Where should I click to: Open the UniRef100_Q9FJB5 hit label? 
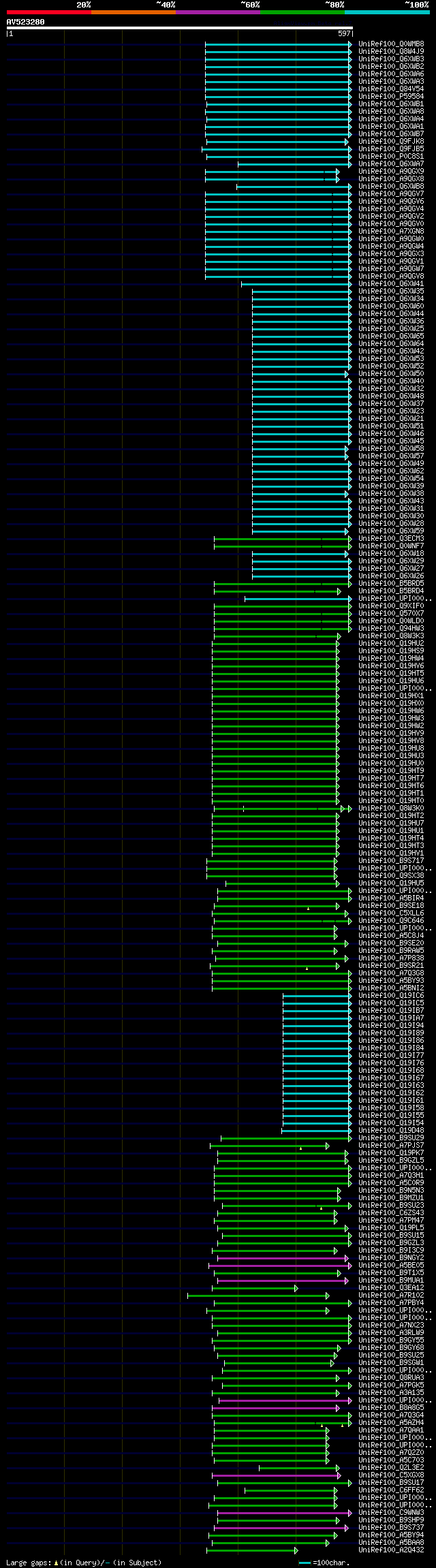391,149
